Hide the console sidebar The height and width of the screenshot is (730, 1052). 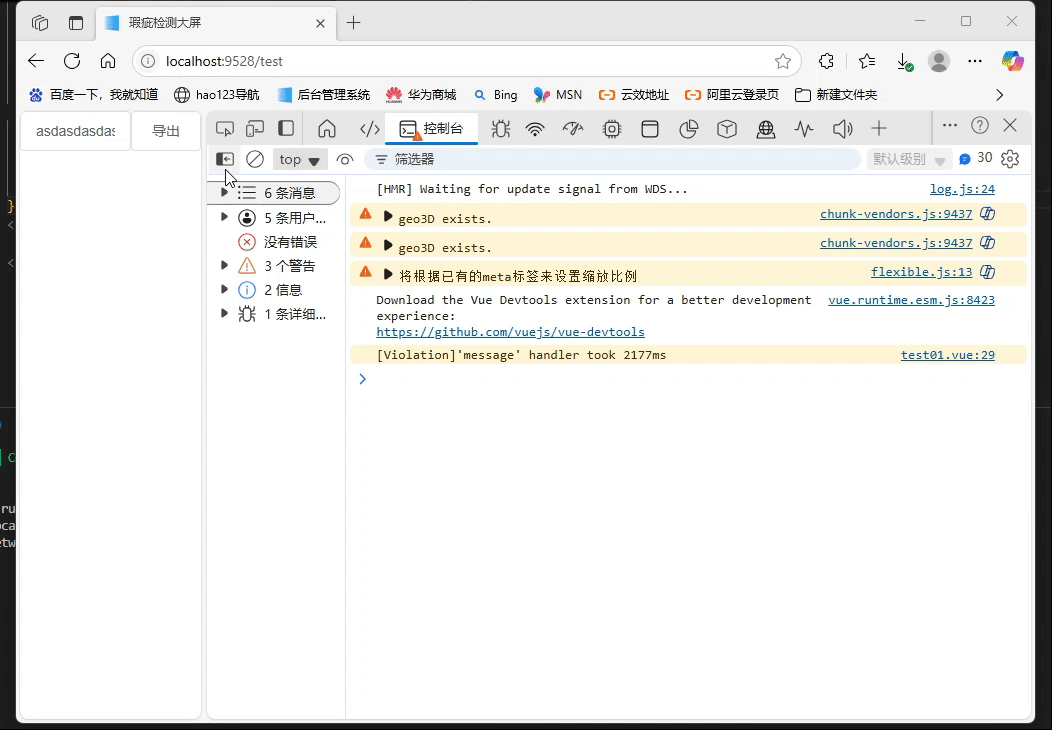pyautogui.click(x=225, y=159)
